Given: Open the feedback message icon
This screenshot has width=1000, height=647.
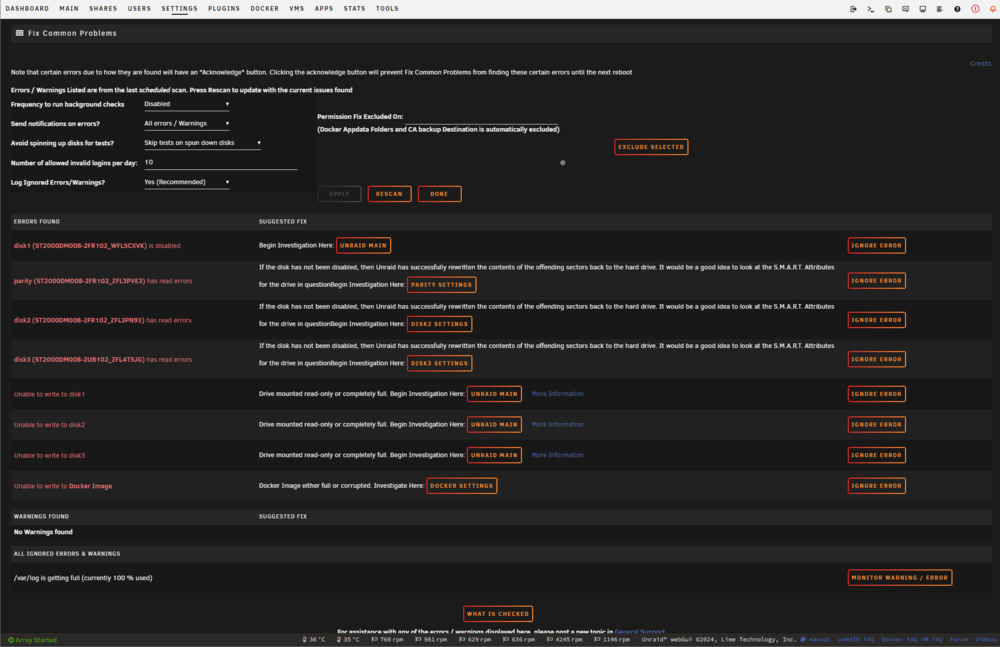Looking at the screenshot, I should pyautogui.click(x=906, y=9).
